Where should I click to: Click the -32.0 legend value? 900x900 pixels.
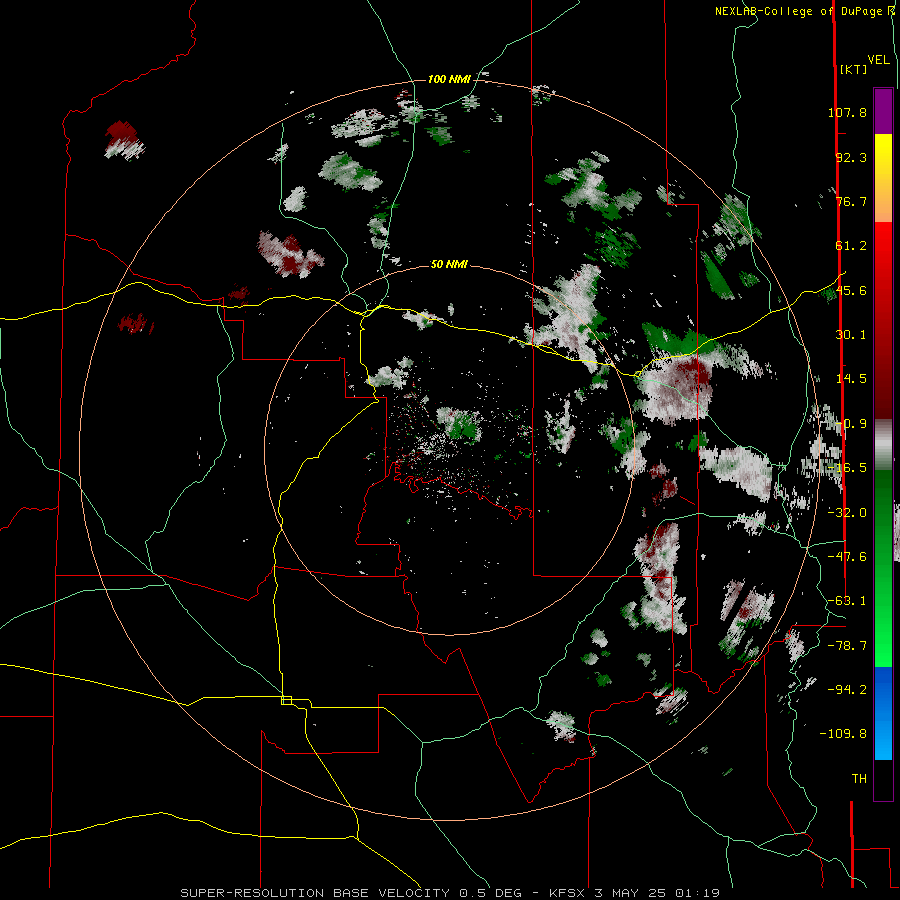[847, 513]
